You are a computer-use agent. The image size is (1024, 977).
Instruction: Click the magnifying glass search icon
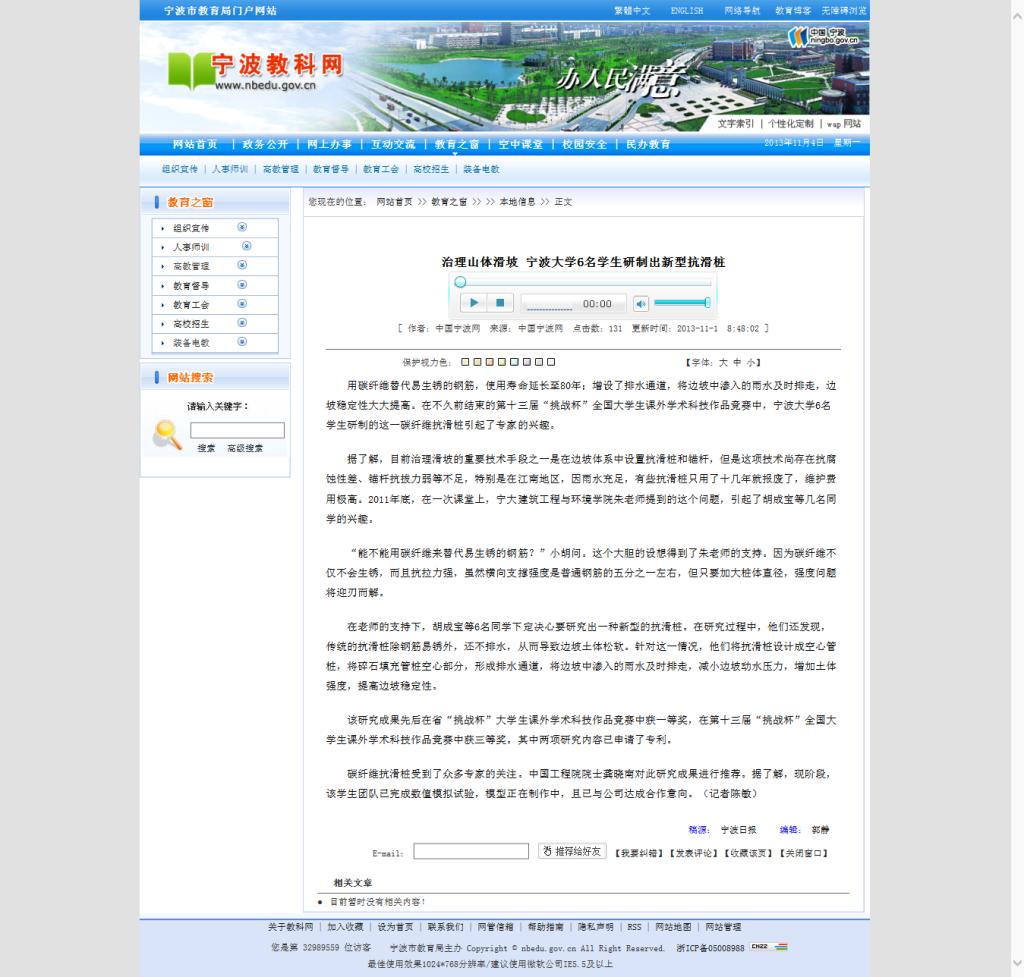tap(167, 434)
